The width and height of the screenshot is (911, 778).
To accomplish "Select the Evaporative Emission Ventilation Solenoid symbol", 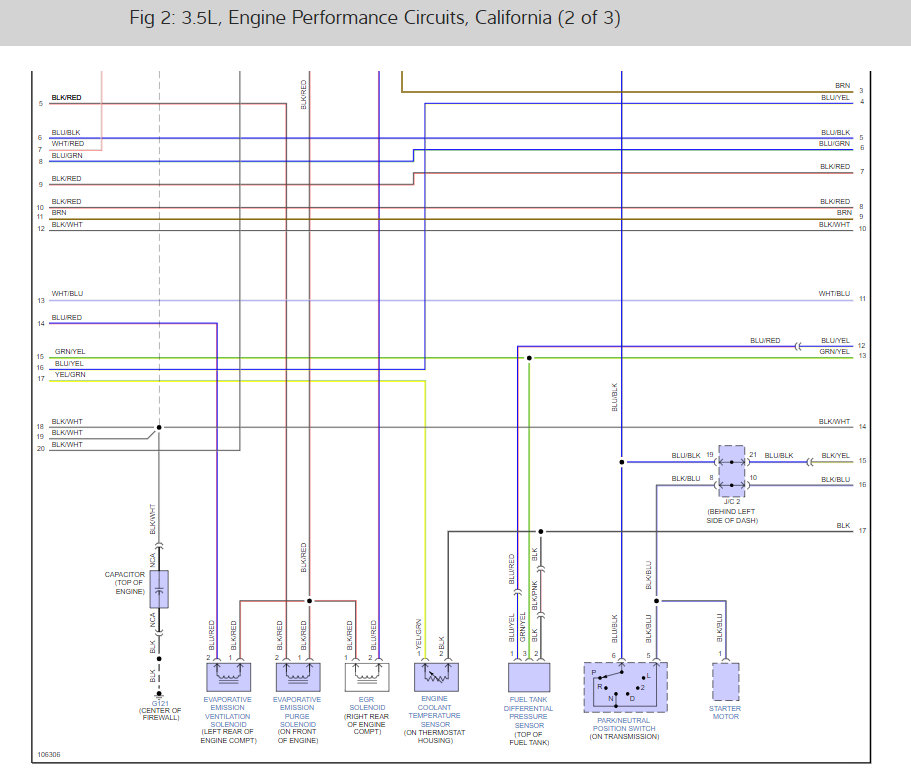I will pos(228,677).
